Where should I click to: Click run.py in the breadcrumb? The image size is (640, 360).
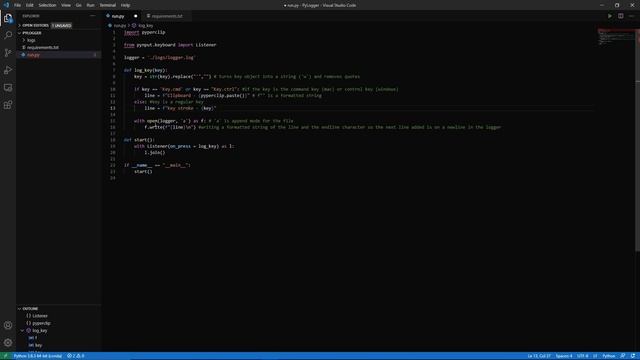point(120,26)
